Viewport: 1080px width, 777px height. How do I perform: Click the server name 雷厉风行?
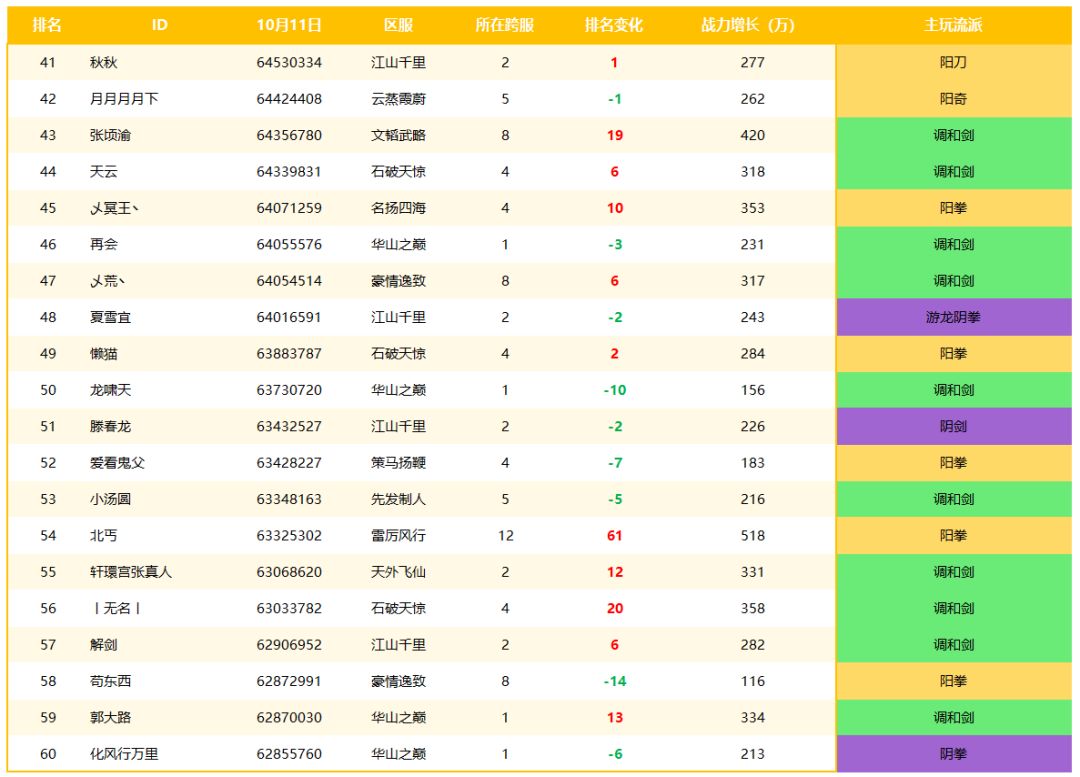(398, 536)
